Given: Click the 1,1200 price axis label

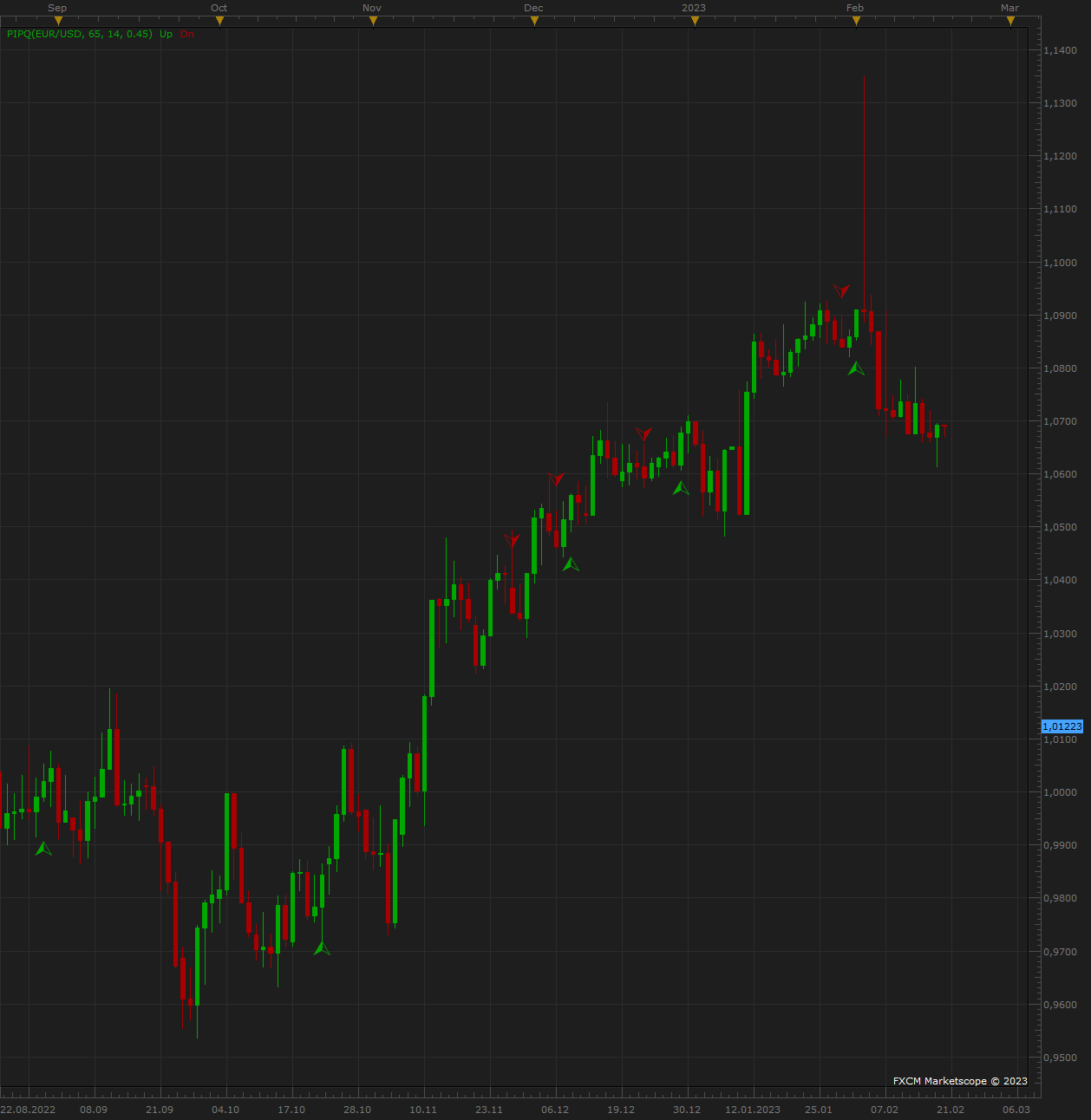Looking at the screenshot, I should (1060, 156).
